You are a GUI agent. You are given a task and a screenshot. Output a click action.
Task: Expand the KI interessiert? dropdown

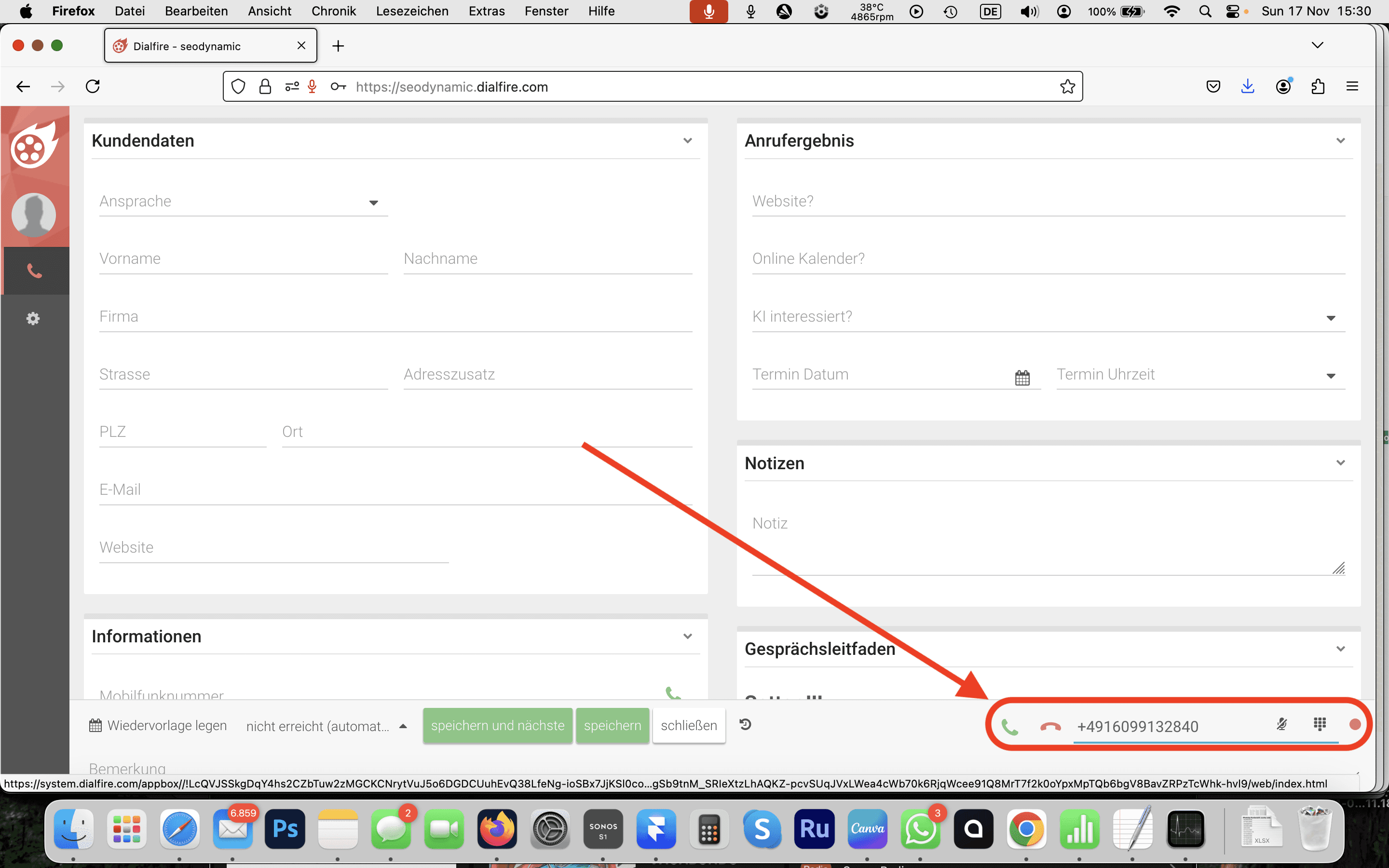coord(1048,317)
